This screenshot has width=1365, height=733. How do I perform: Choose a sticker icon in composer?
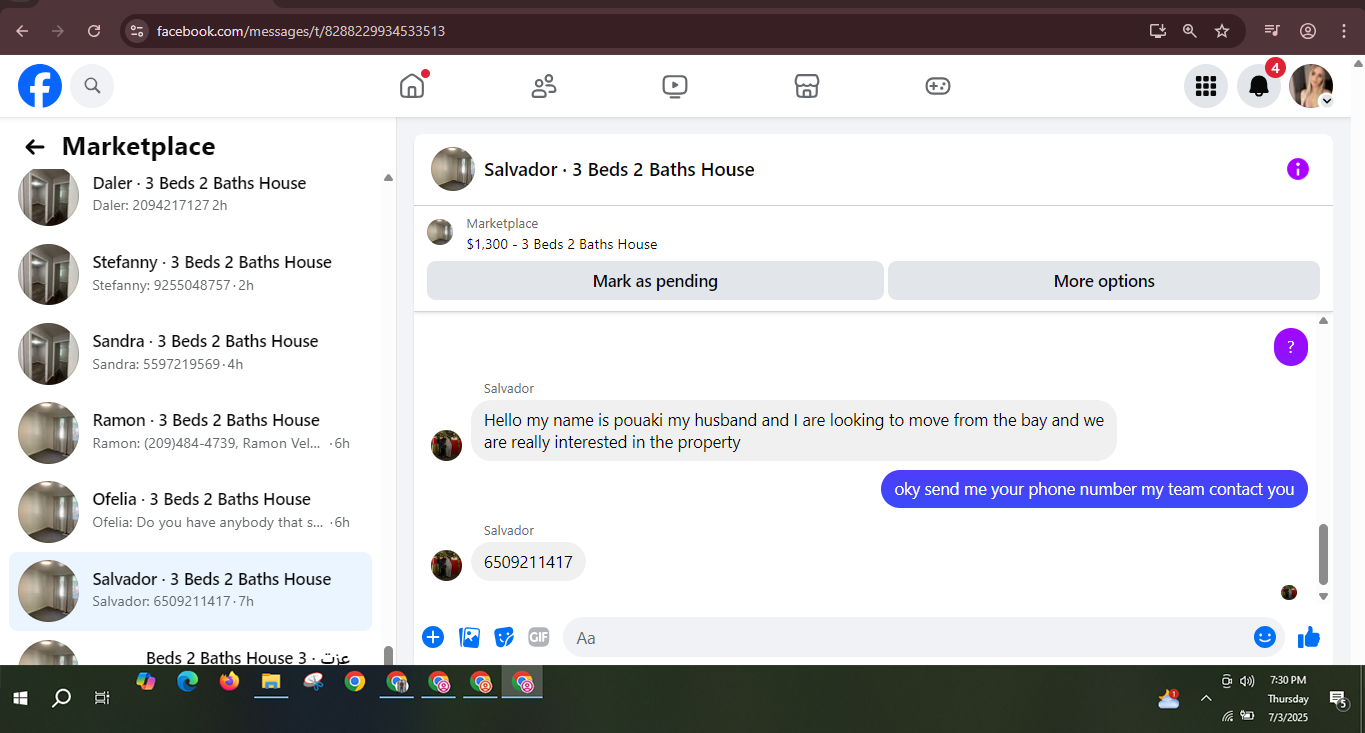(504, 637)
